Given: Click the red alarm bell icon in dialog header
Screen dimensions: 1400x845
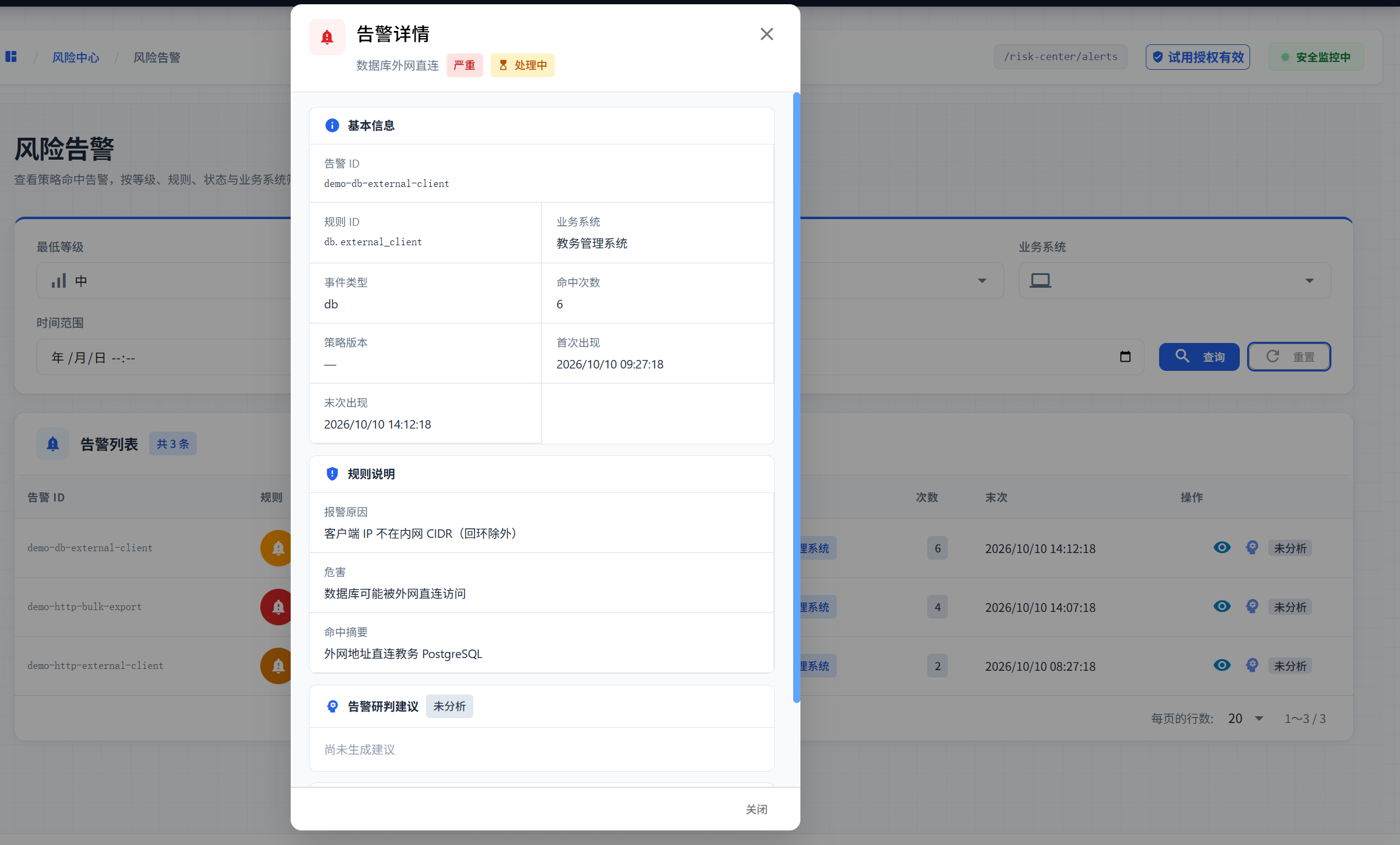Looking at the screenshot, I should pyautogui.click(x=327, y=37).
